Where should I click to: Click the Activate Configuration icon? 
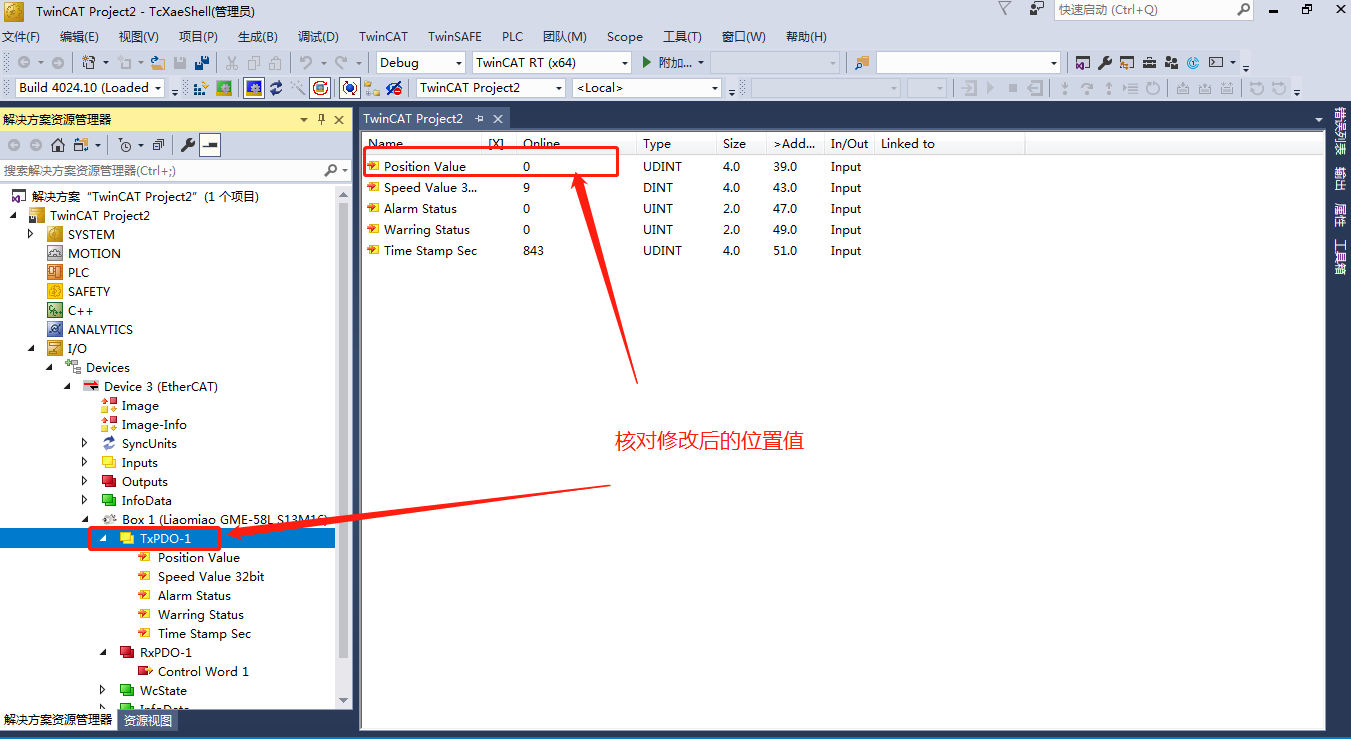201,88
